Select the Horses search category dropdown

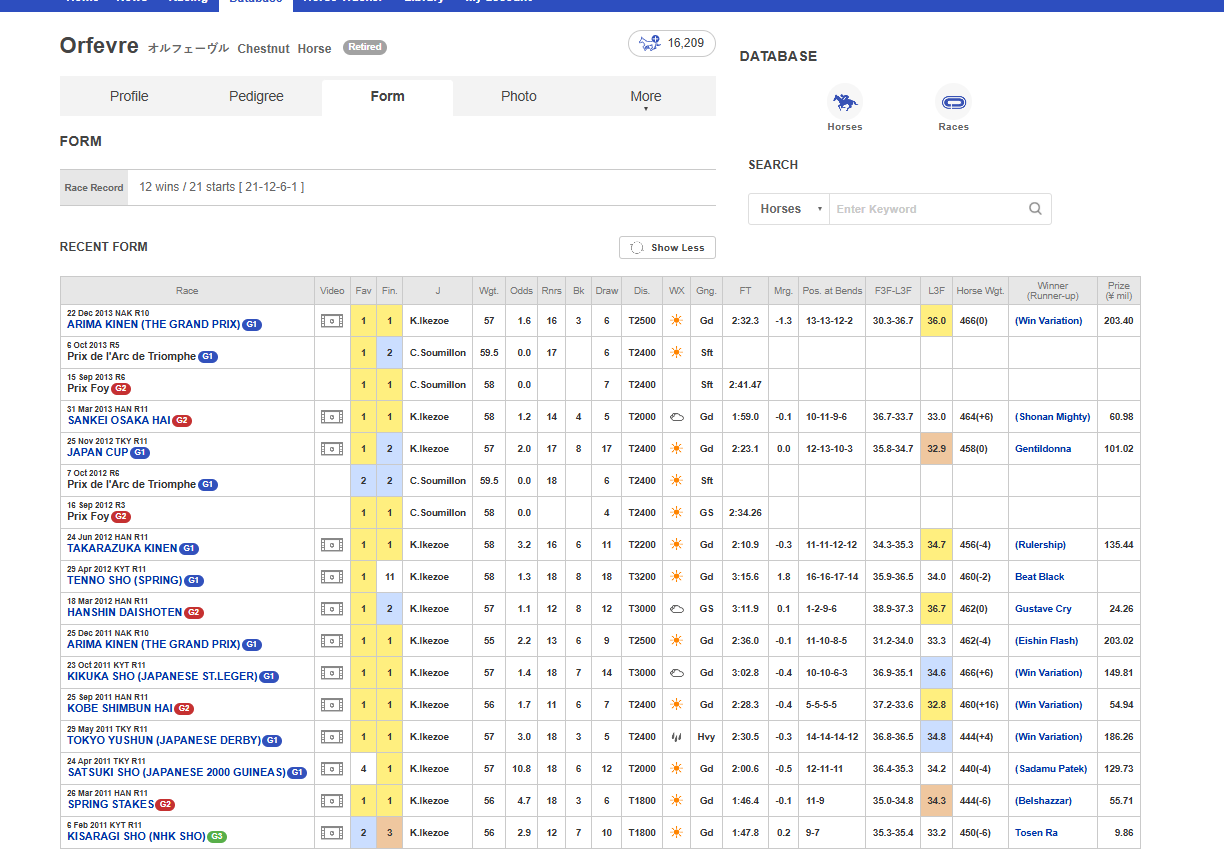(x=789, y=209)
